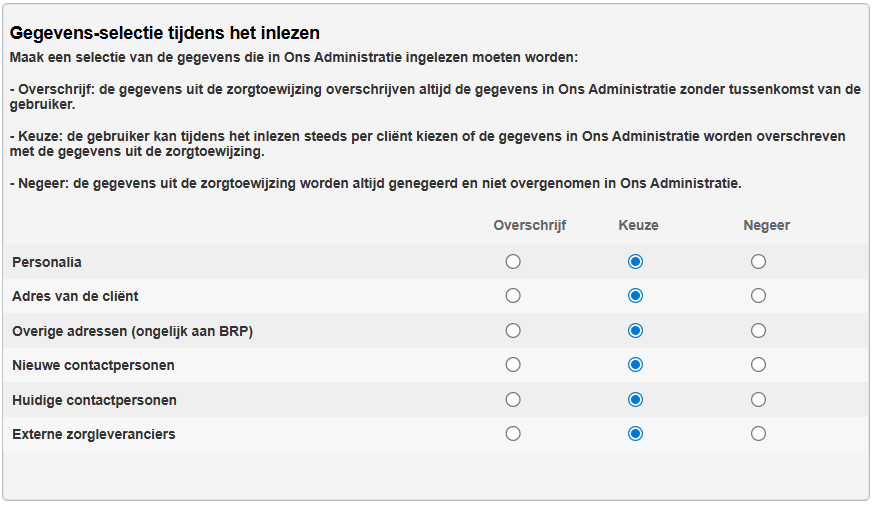Select Overschrijf for Overige adressen
This screenshot has width=887, height=507.
pos(513,330)
